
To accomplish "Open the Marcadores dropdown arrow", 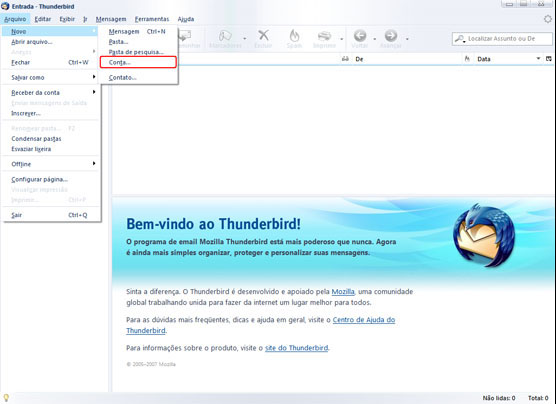I will [244, 38].
